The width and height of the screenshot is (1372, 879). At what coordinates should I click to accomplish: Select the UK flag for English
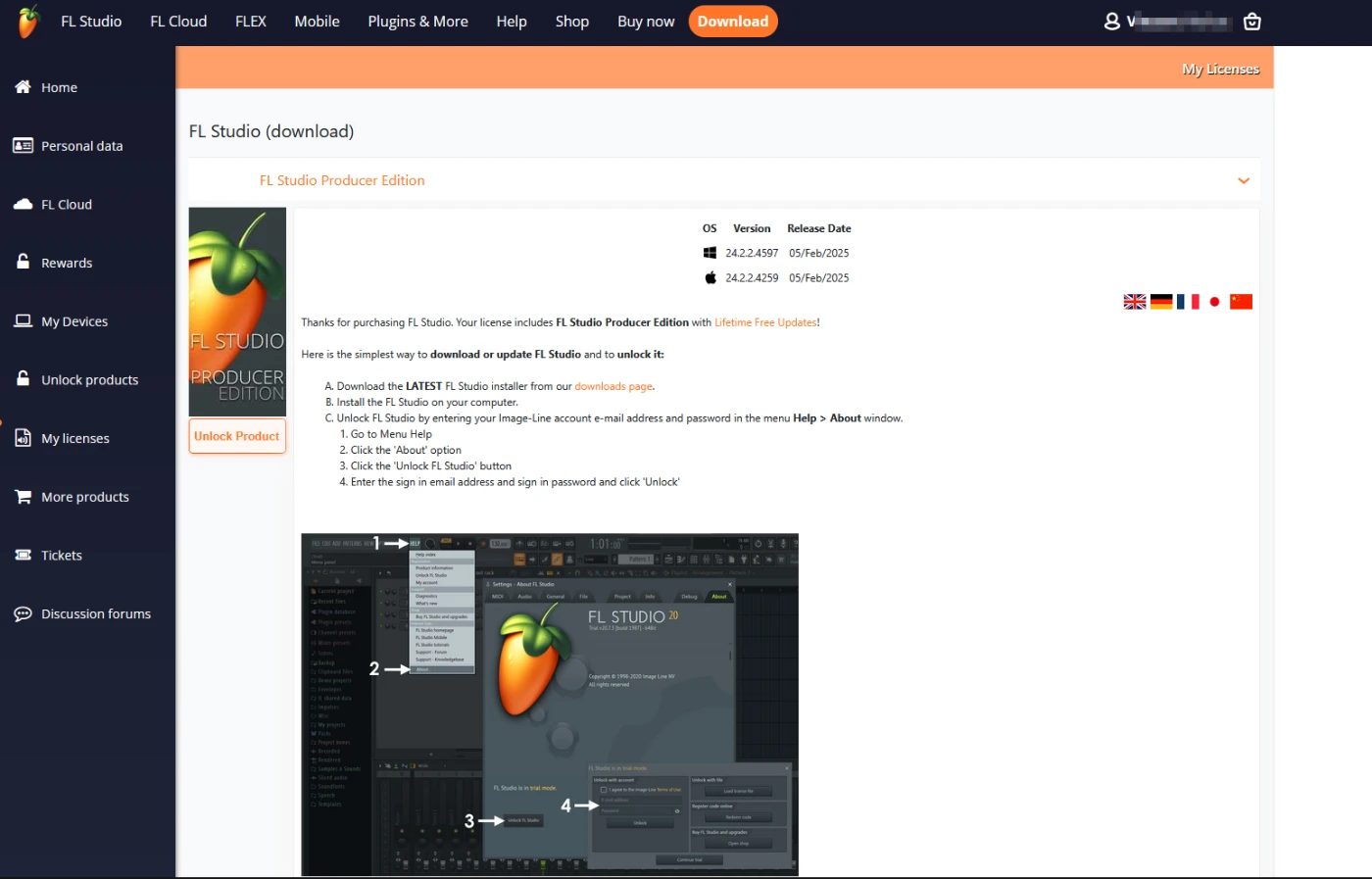tap(1135, 302)
